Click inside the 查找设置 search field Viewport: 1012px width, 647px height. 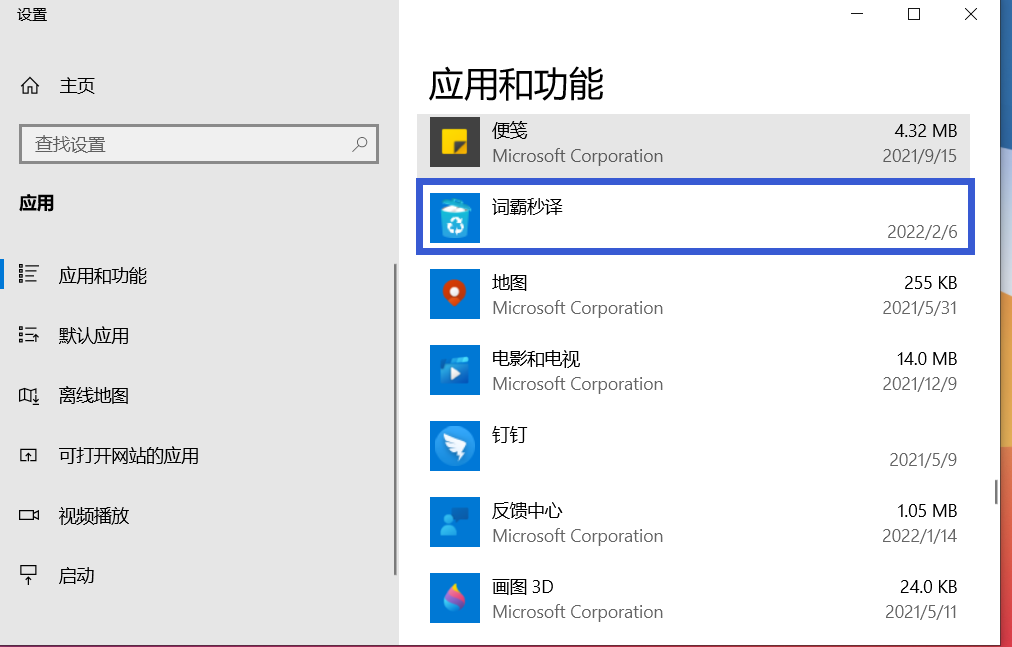[x=180, y=144]
